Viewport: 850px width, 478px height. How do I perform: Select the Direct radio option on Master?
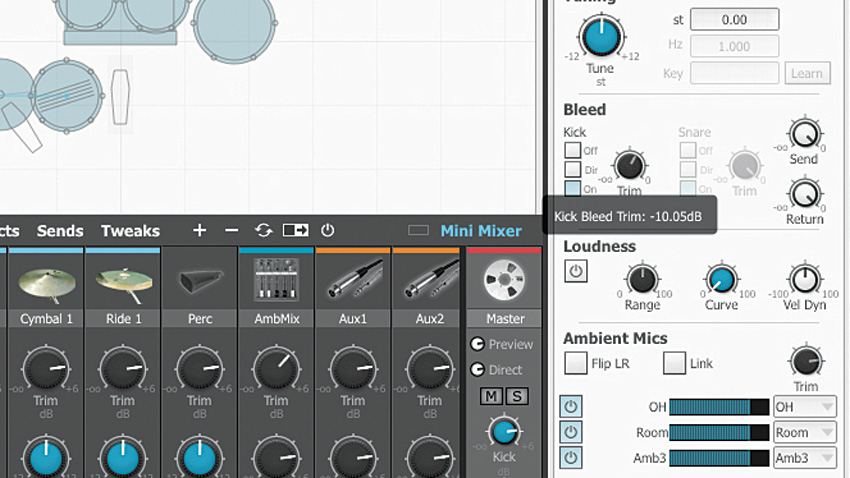pos(477,370)
